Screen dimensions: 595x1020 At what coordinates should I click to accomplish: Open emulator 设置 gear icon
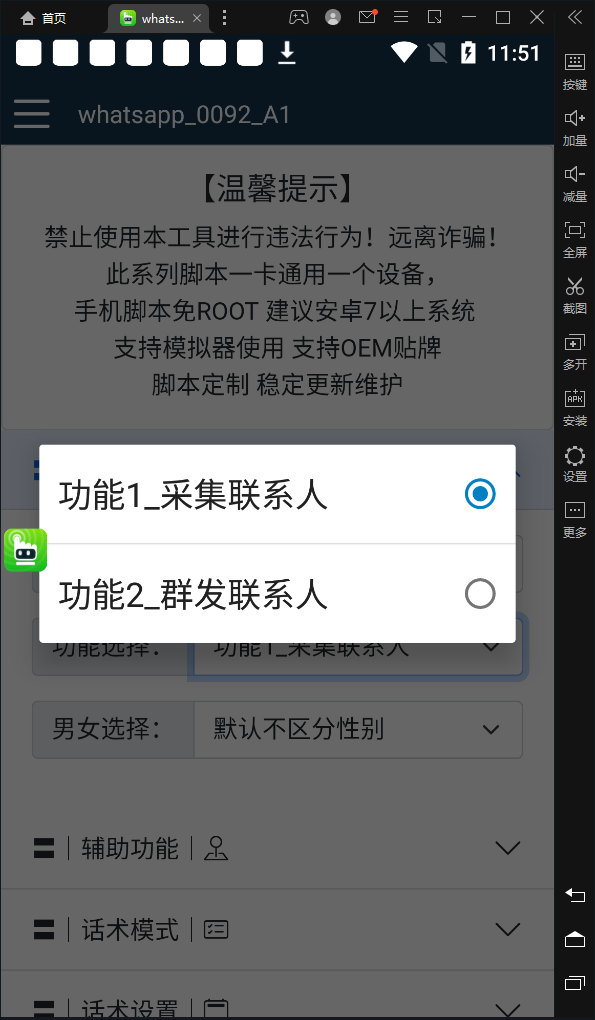(x=575, y=463)
